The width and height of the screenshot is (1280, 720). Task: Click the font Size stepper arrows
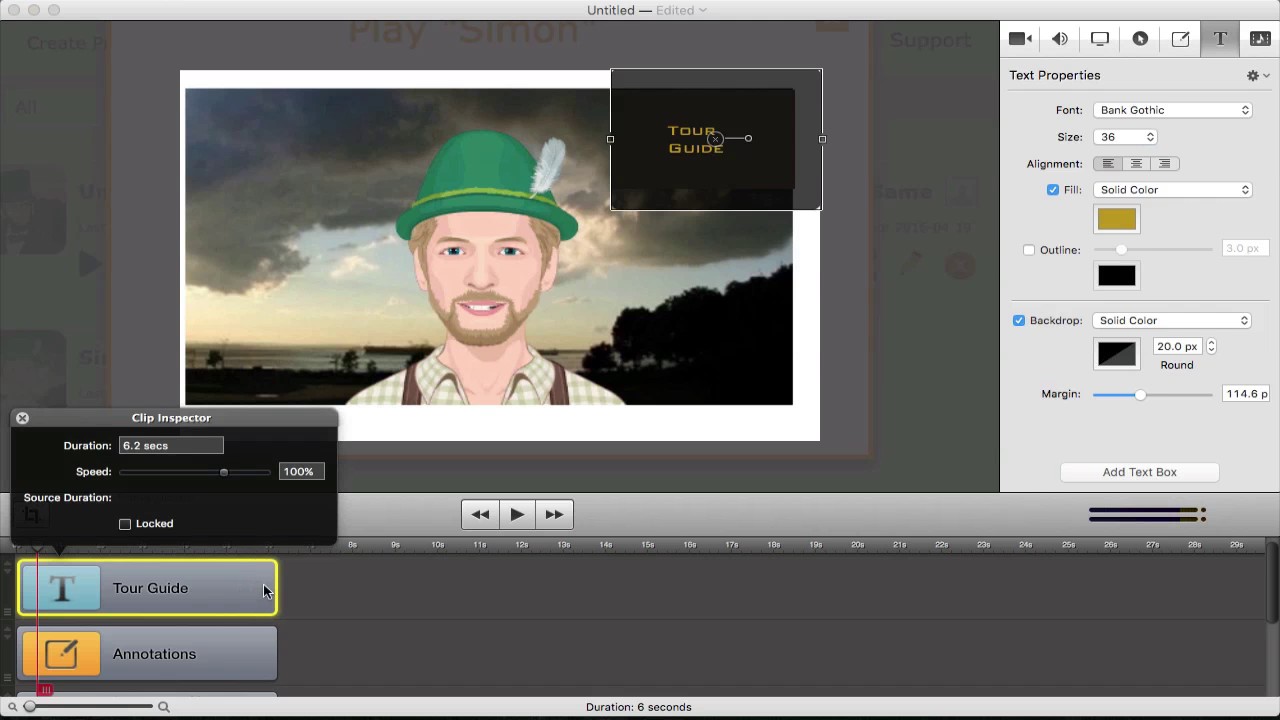tap(1150, 137)
